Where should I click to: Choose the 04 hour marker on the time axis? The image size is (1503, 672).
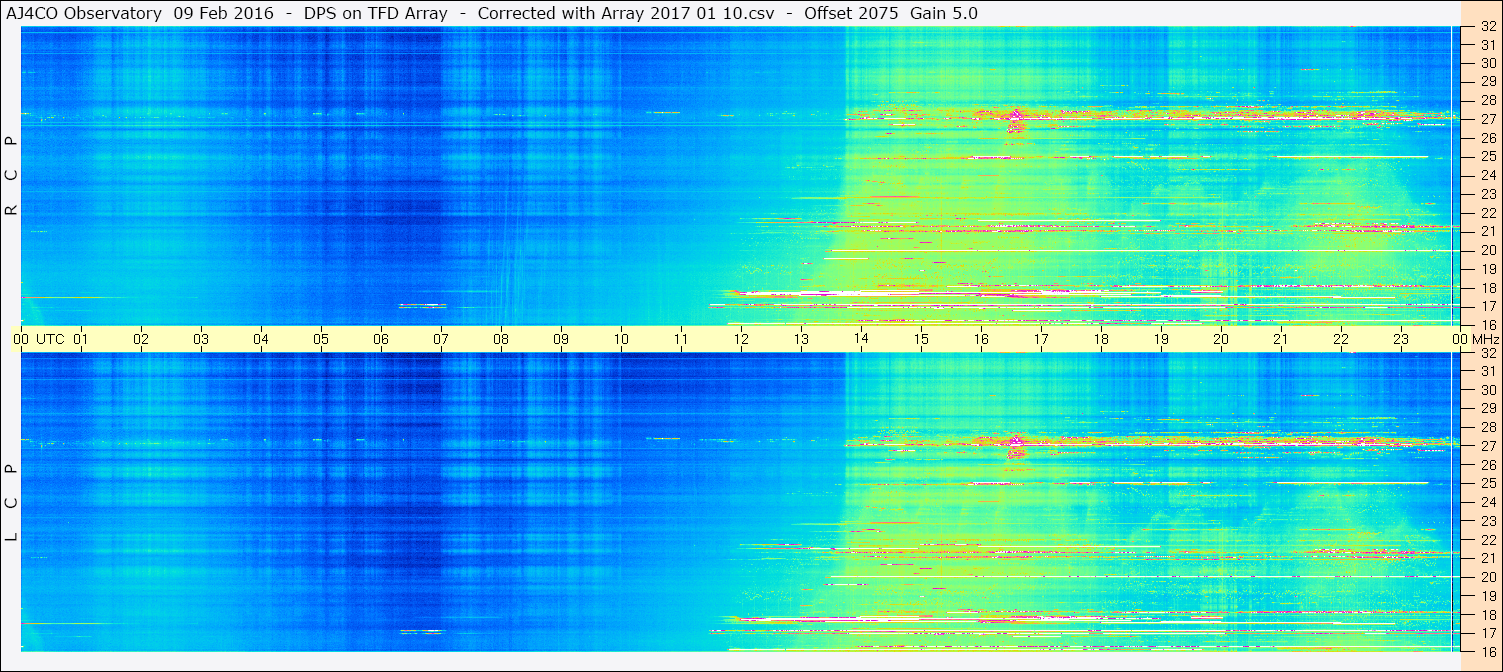click(261, 339)
